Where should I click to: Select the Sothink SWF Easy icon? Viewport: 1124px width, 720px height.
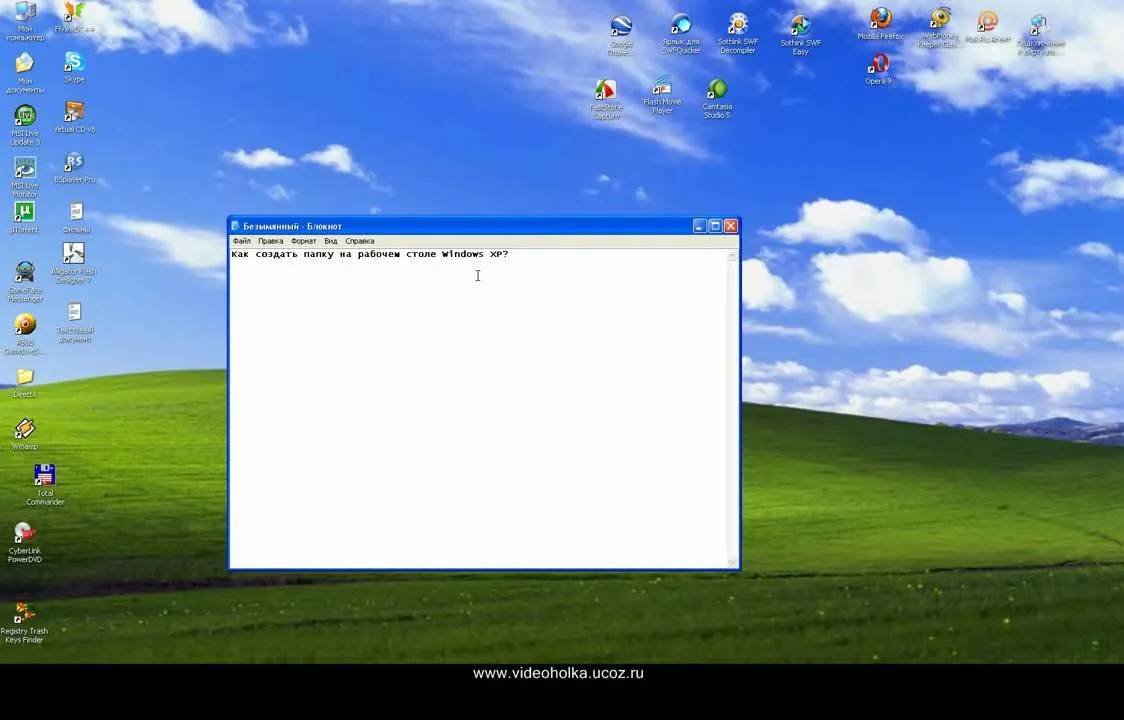[x=800, y=35]
